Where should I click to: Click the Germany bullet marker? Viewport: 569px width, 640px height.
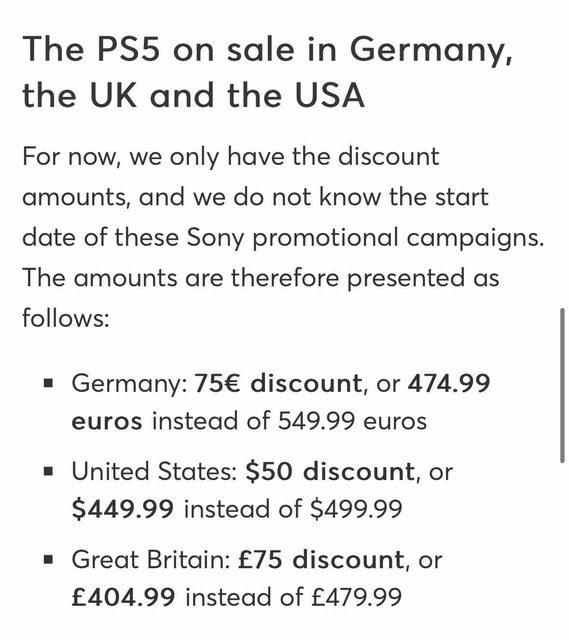tap(49, 383)
